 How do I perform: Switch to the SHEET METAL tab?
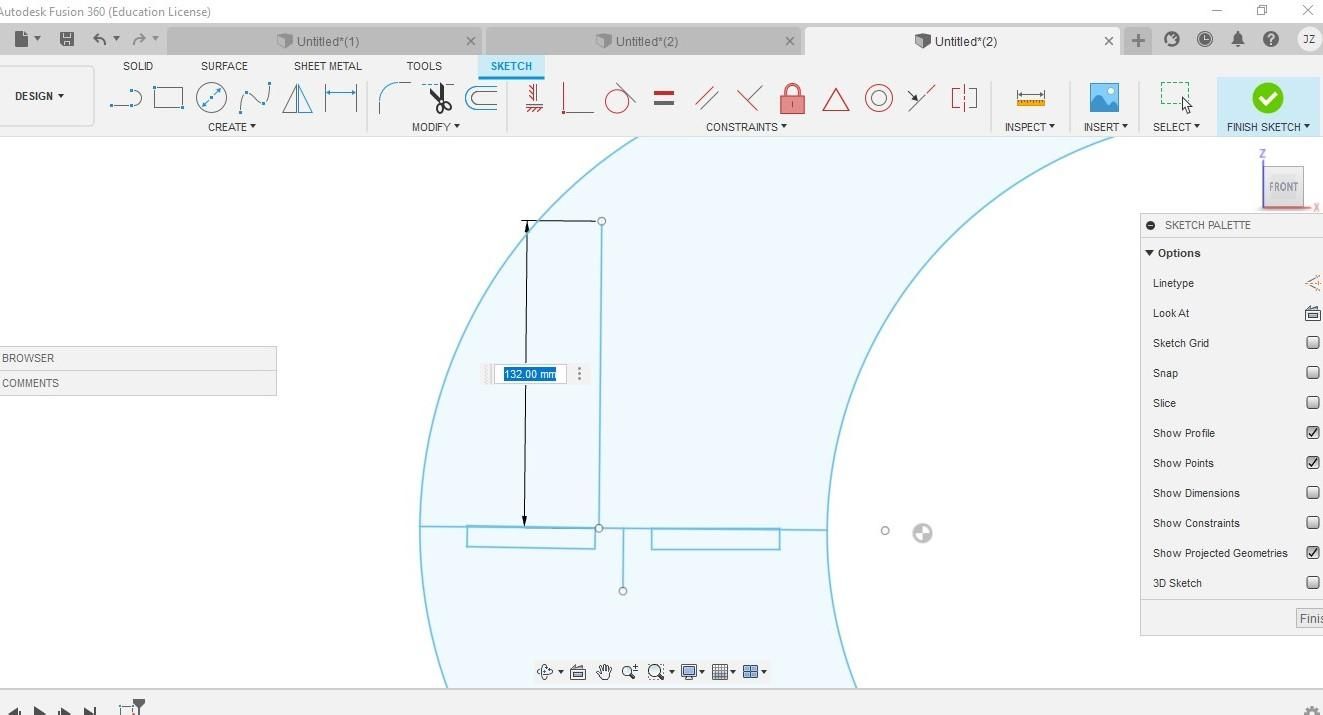coord(328,66)
